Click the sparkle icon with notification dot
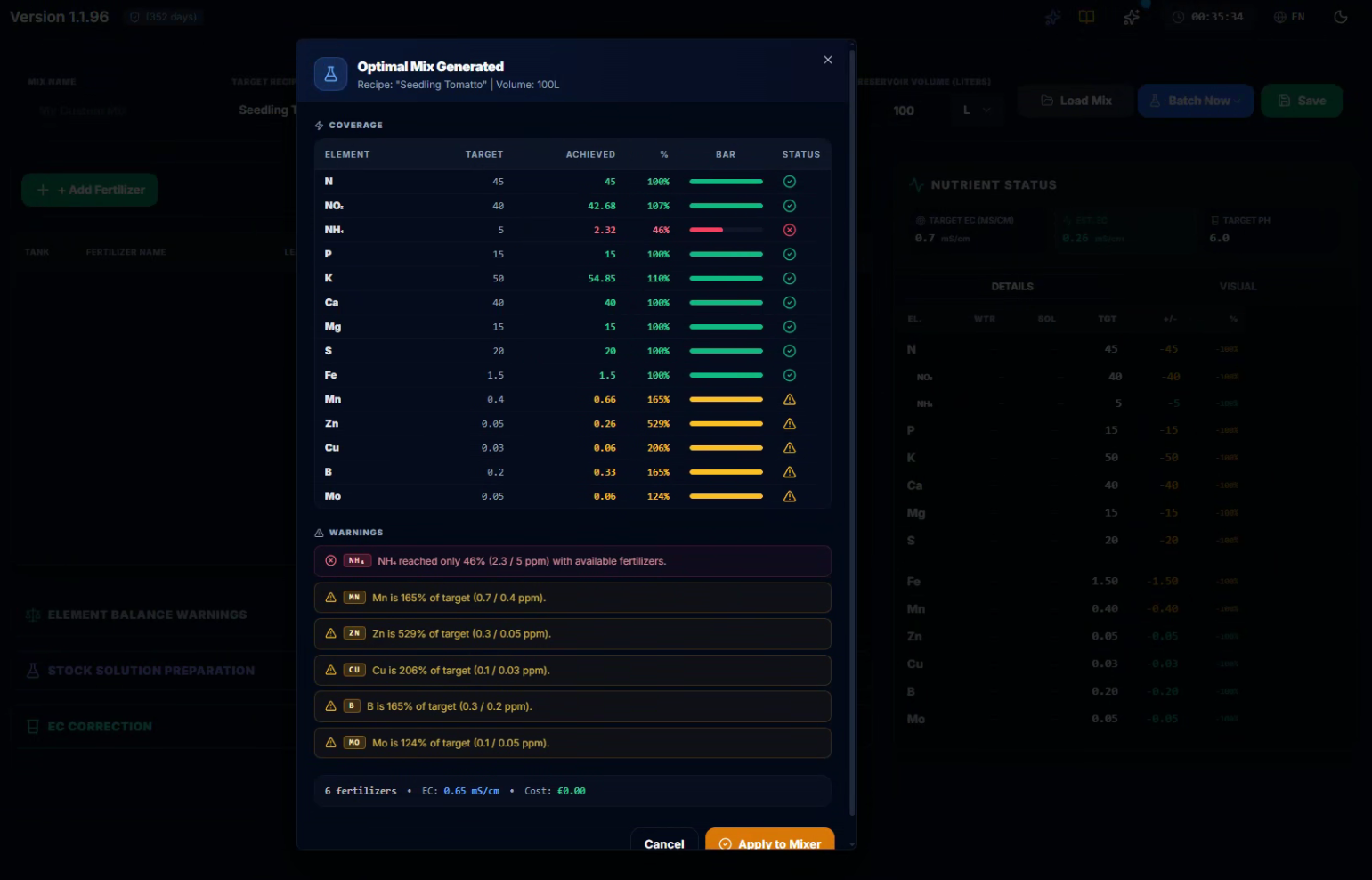Screen dimensions: 1372x880 (x=1133, y=17)
